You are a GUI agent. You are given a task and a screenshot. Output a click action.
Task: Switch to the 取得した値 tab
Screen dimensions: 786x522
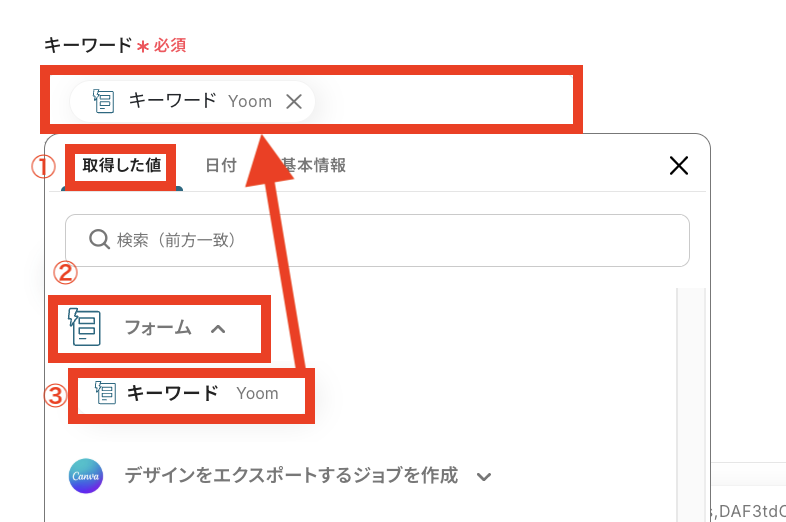point(121,165)
